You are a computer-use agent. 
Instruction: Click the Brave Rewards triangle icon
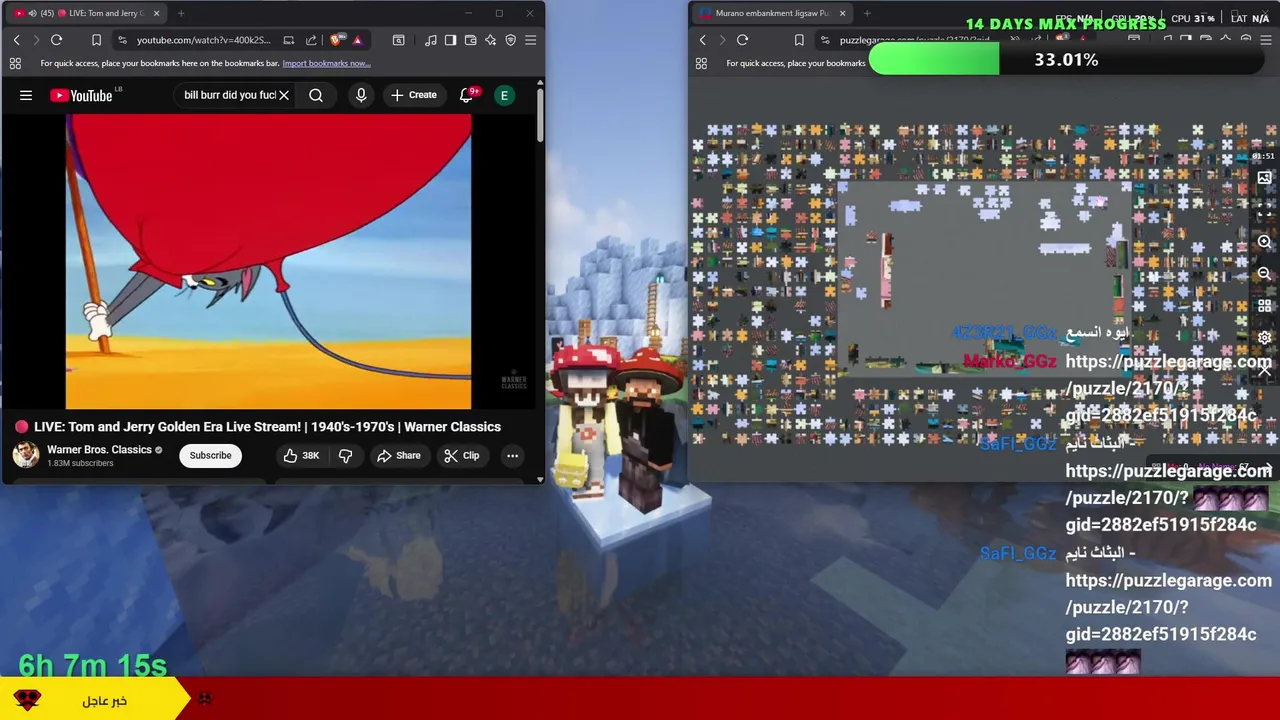point(357,40)
